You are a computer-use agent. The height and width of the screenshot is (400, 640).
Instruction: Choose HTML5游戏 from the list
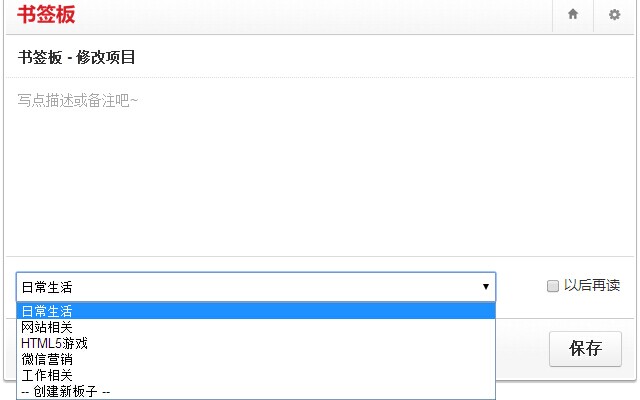256,343
